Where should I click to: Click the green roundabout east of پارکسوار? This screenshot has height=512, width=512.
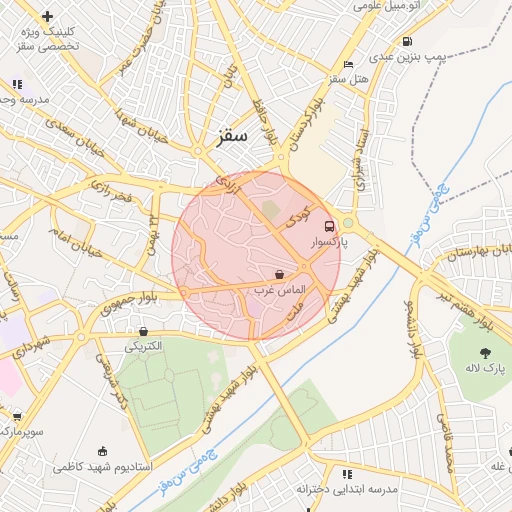[348, 223]
